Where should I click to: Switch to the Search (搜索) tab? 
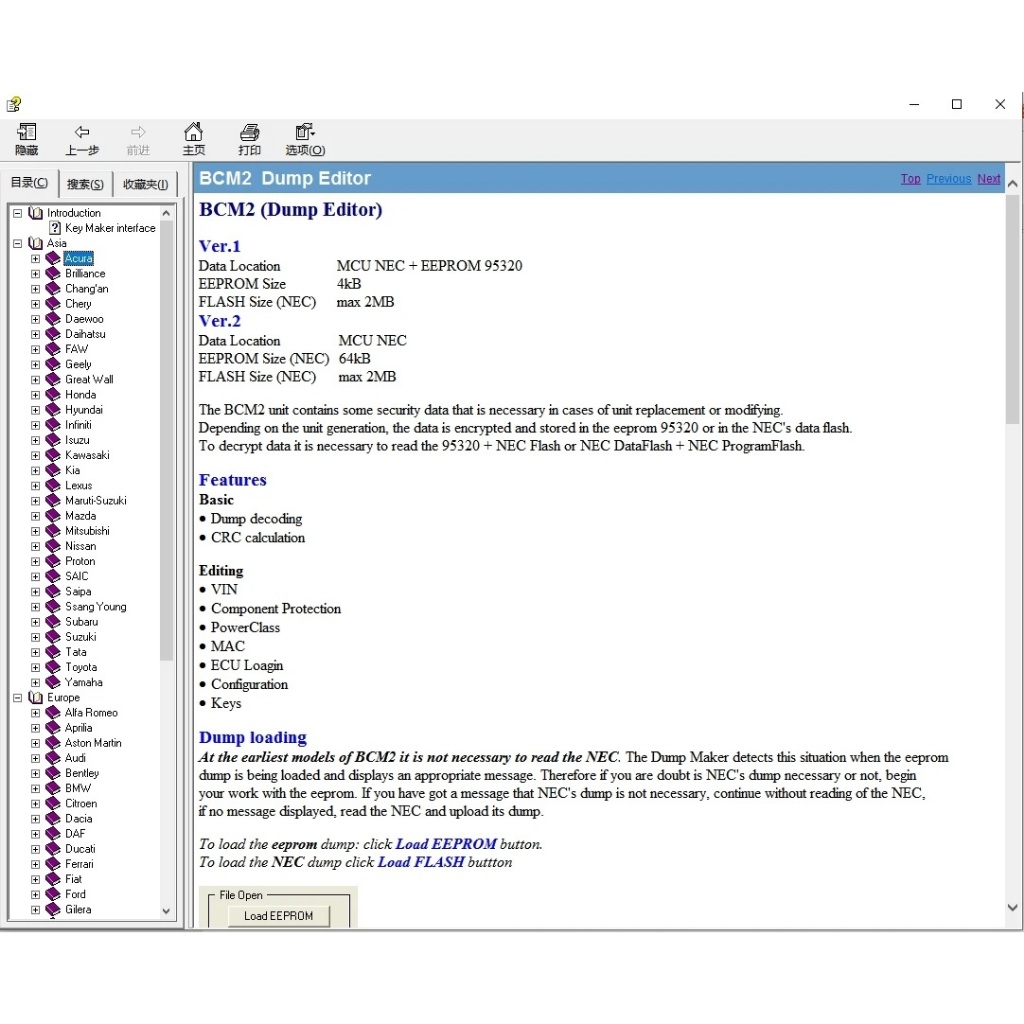86,184
